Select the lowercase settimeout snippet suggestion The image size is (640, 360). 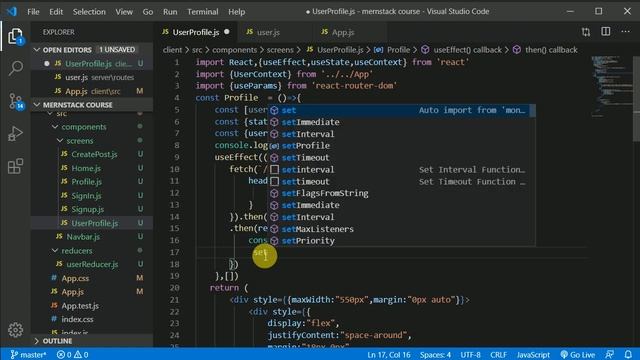401,181
